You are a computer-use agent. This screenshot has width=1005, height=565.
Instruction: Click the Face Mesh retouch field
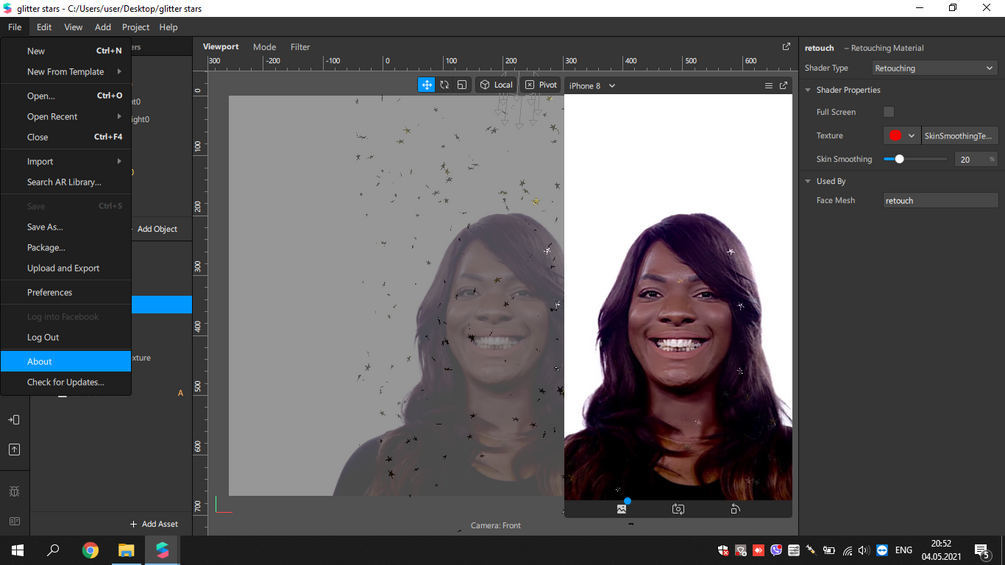940,201
